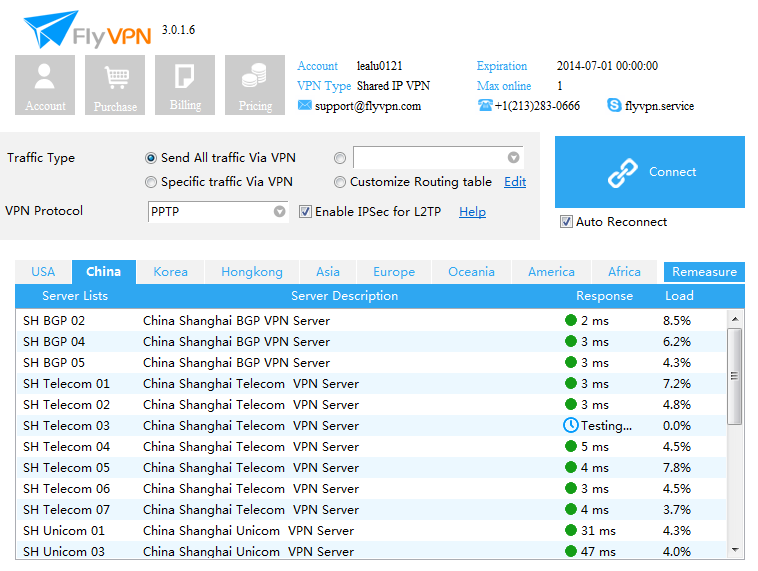Select the SH BGP 02 server row
Image resolution: width=758 pixels, height=571 pixels.
(x=371, y=320)
